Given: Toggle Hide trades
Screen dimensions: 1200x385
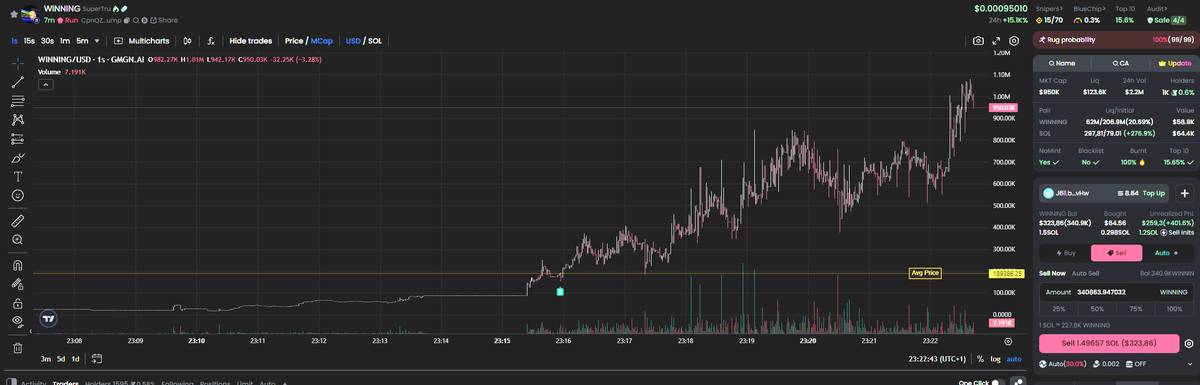Looking at the screenshot, I should (250, 41).
